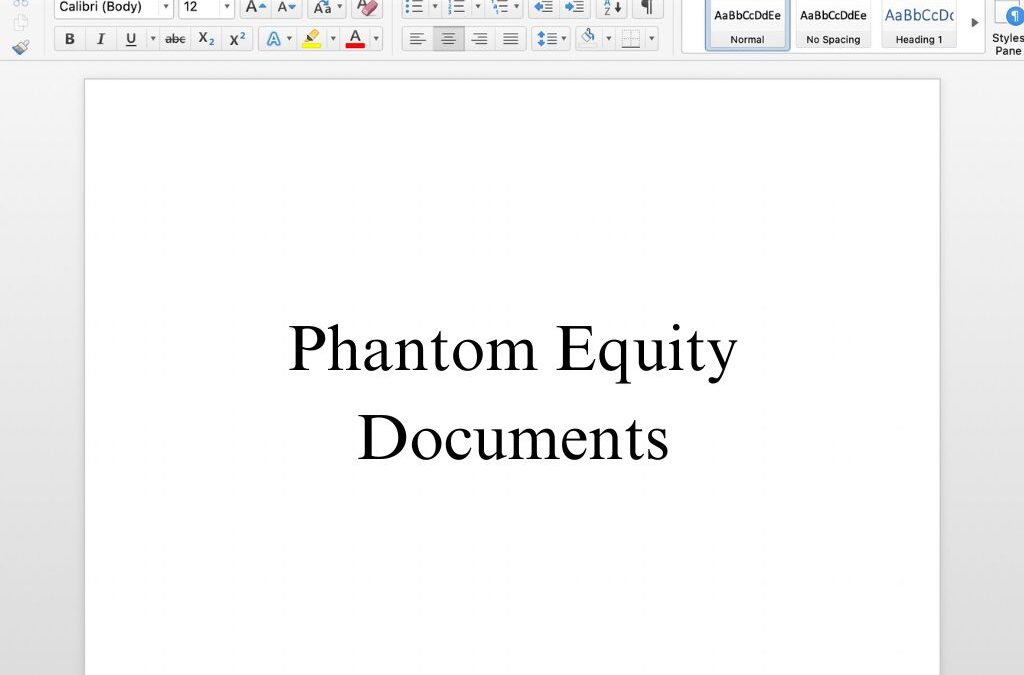Open line and paragraph spacing menu
The image size is (1024, 675).
click(551, 39)
